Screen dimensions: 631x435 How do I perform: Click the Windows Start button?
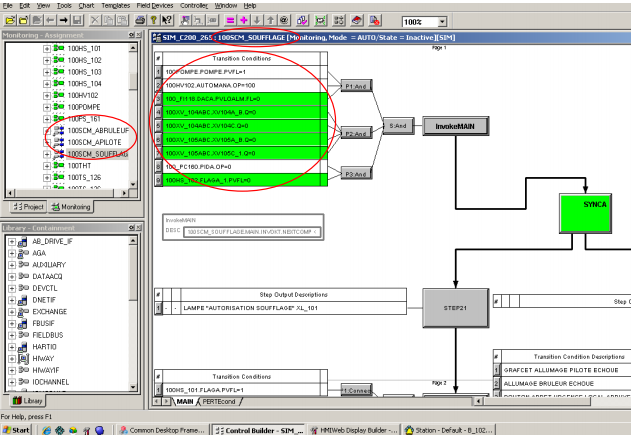pos(16,430)
